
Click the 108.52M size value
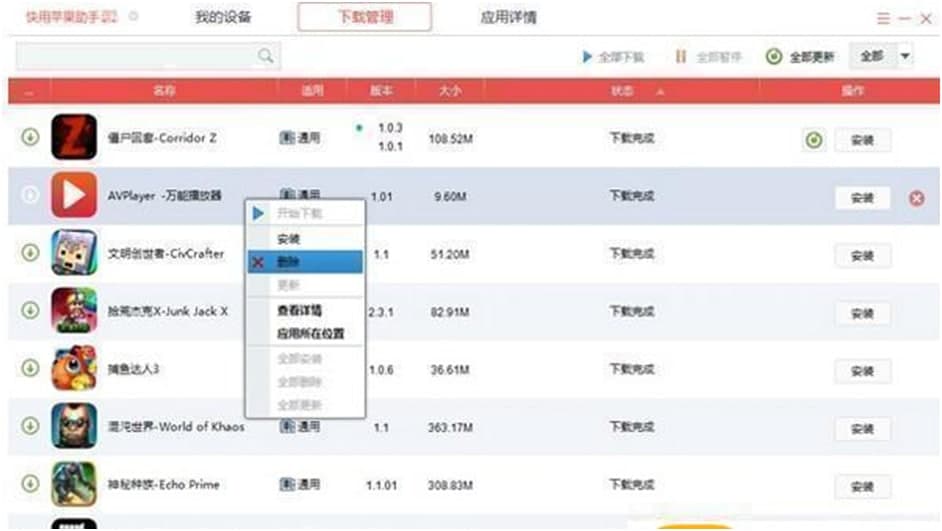[x=450, y=139]
